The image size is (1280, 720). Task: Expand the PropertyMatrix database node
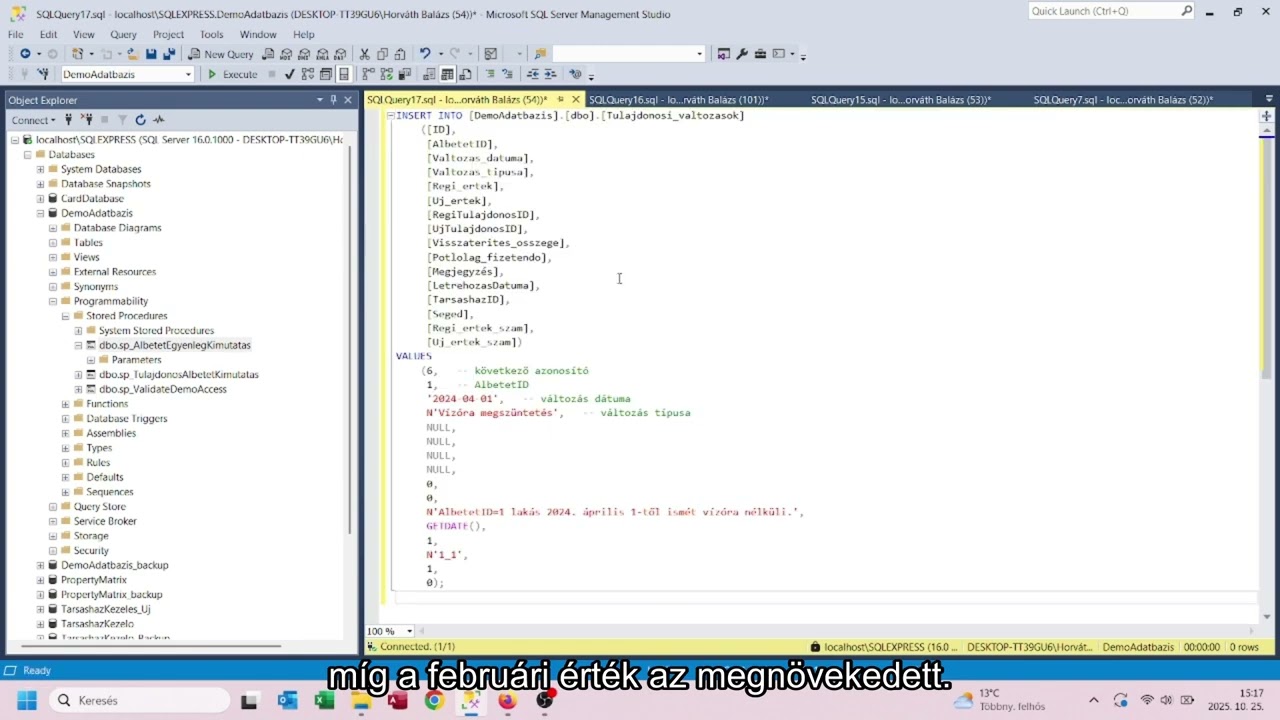[x=40, y=580]
